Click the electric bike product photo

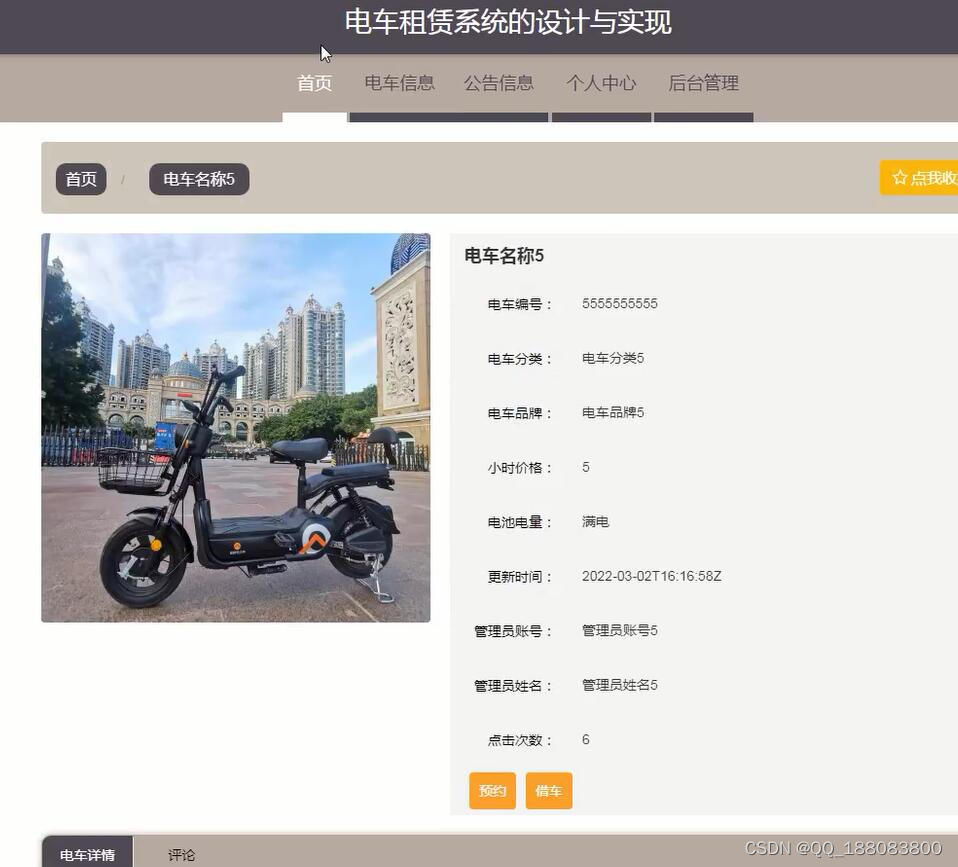(x=235, y=425)
